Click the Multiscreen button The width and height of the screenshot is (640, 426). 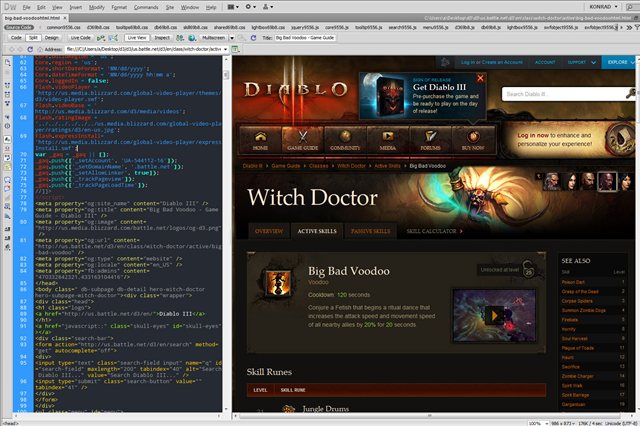pos(213,38)
